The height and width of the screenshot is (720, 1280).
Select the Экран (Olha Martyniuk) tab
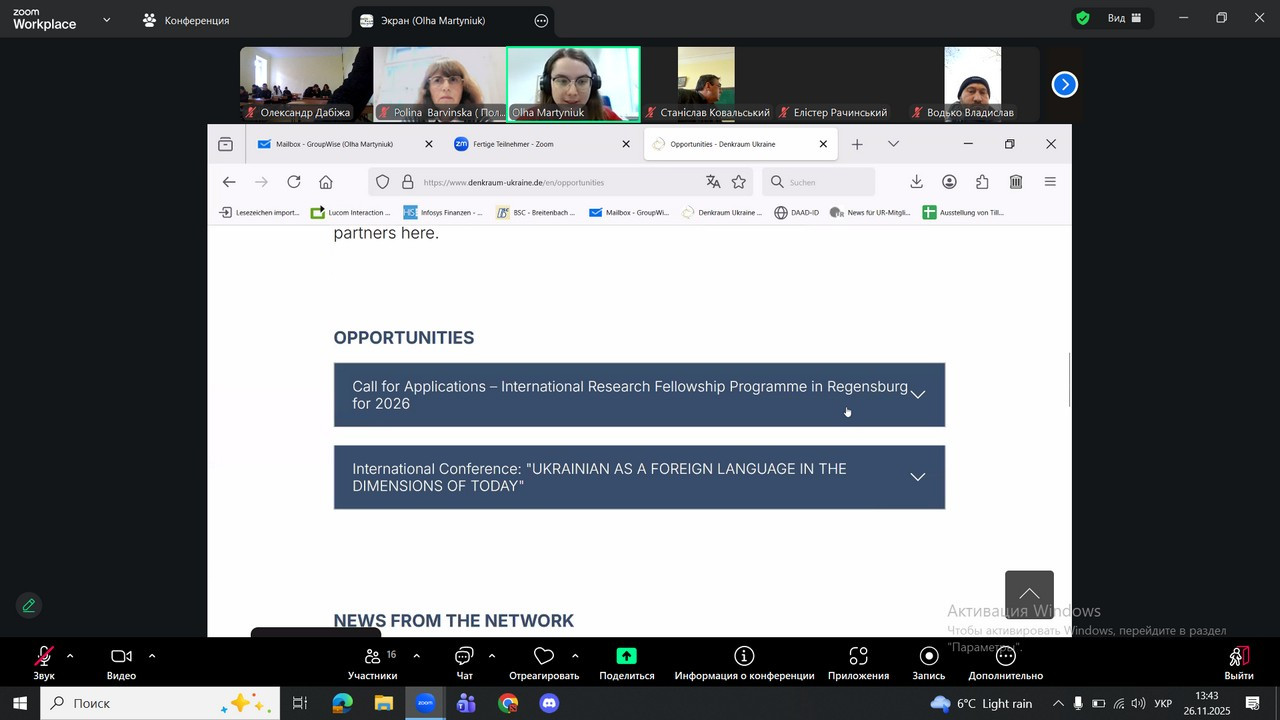click(x=453, y=21)
